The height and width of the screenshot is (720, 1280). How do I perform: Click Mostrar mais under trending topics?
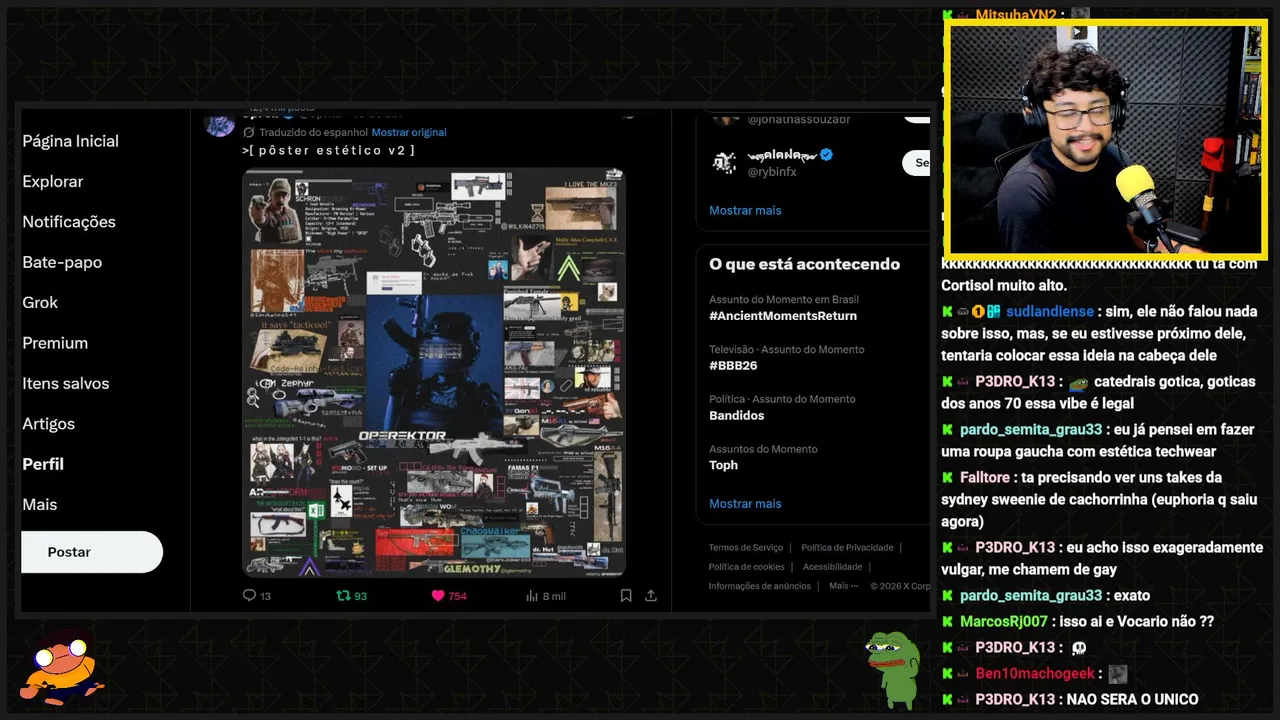tap(745, 503)
